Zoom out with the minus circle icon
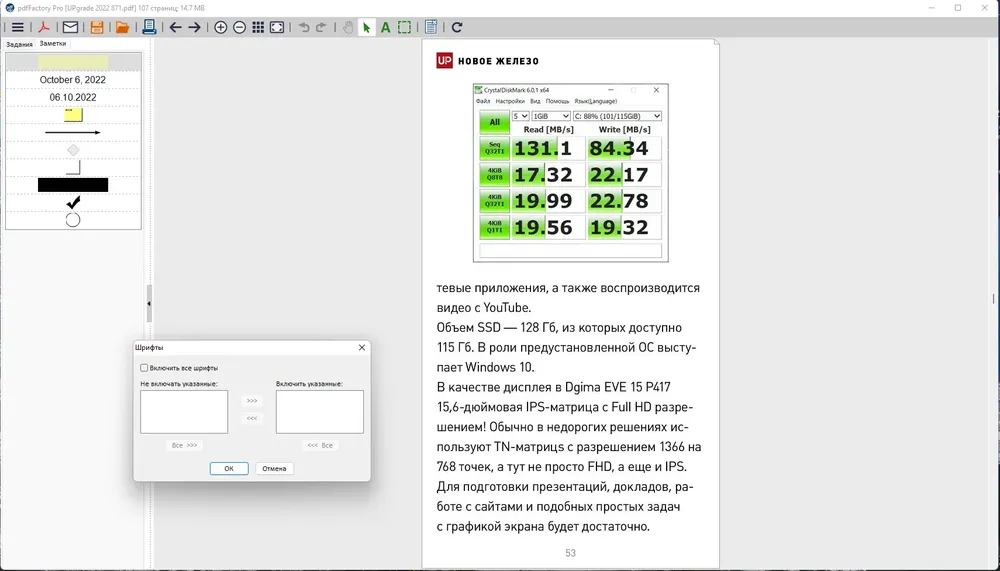 pyautogui.click(x=240, y=27)
